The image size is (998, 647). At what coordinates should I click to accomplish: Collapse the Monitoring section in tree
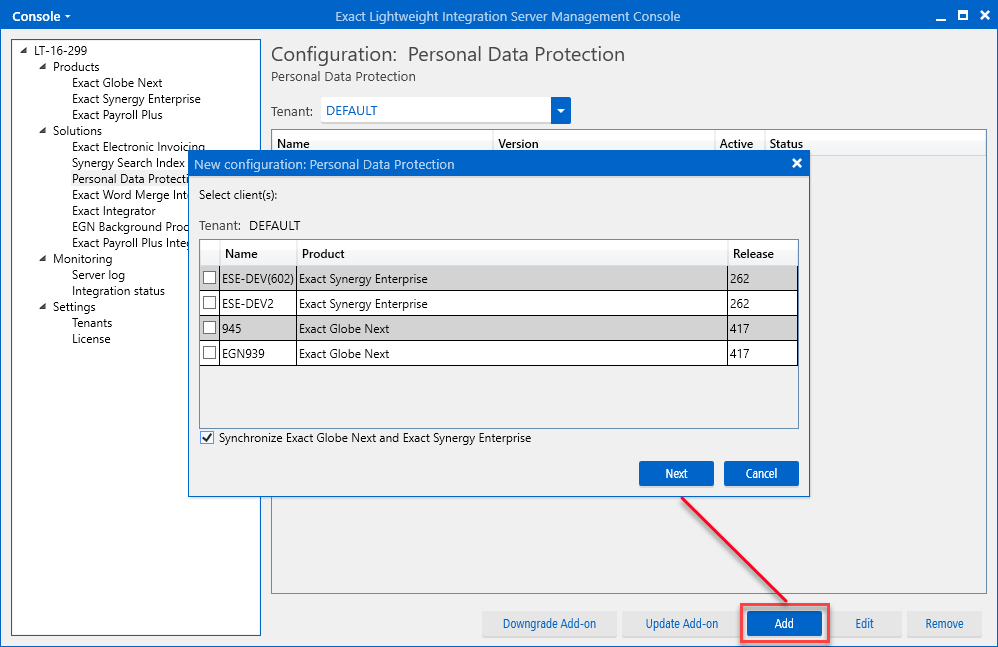tap(43, 259)
